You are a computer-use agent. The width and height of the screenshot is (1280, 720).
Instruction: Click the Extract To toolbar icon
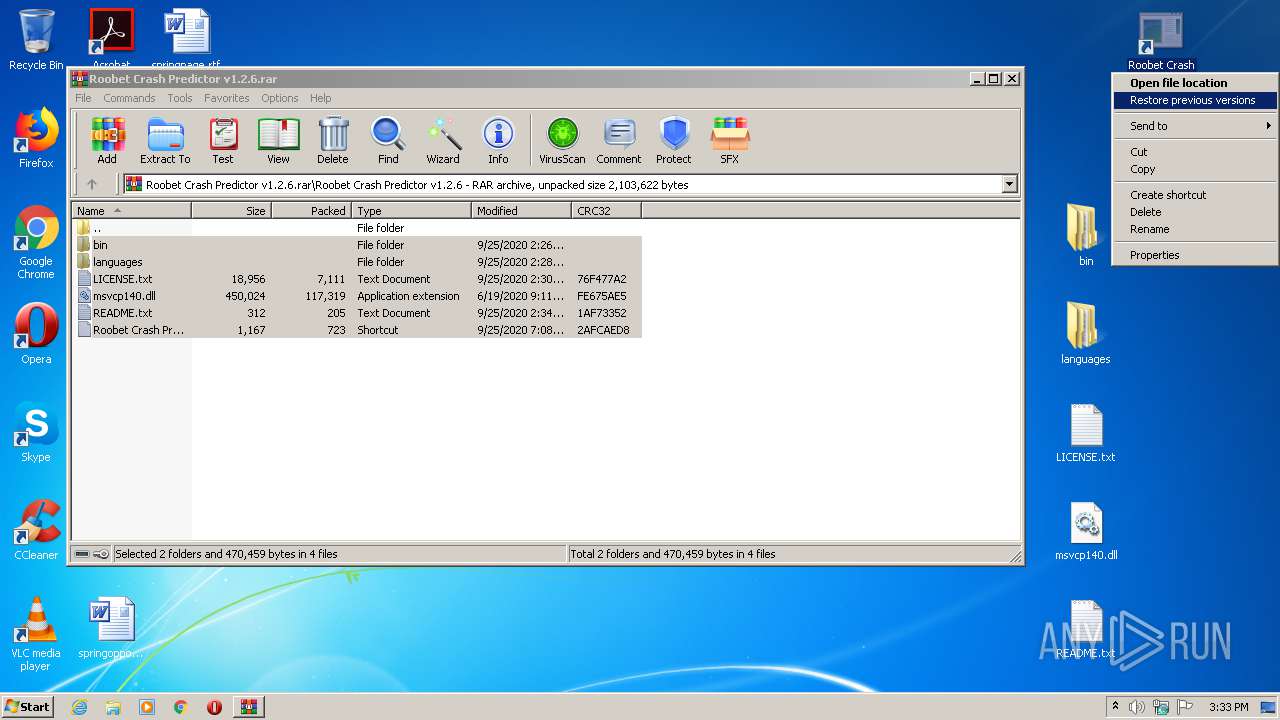165,141
